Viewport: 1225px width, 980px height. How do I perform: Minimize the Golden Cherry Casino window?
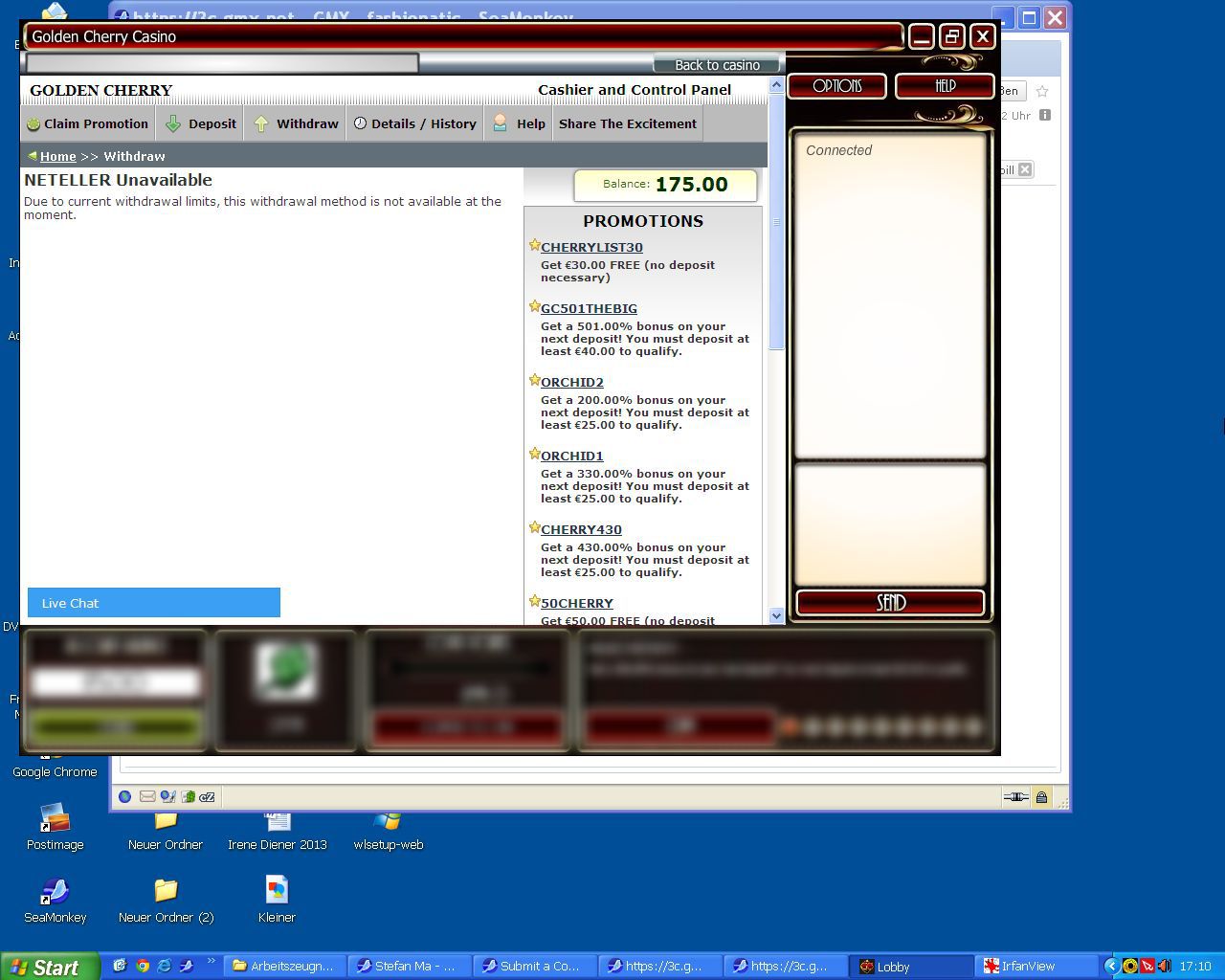coord(921,37)
